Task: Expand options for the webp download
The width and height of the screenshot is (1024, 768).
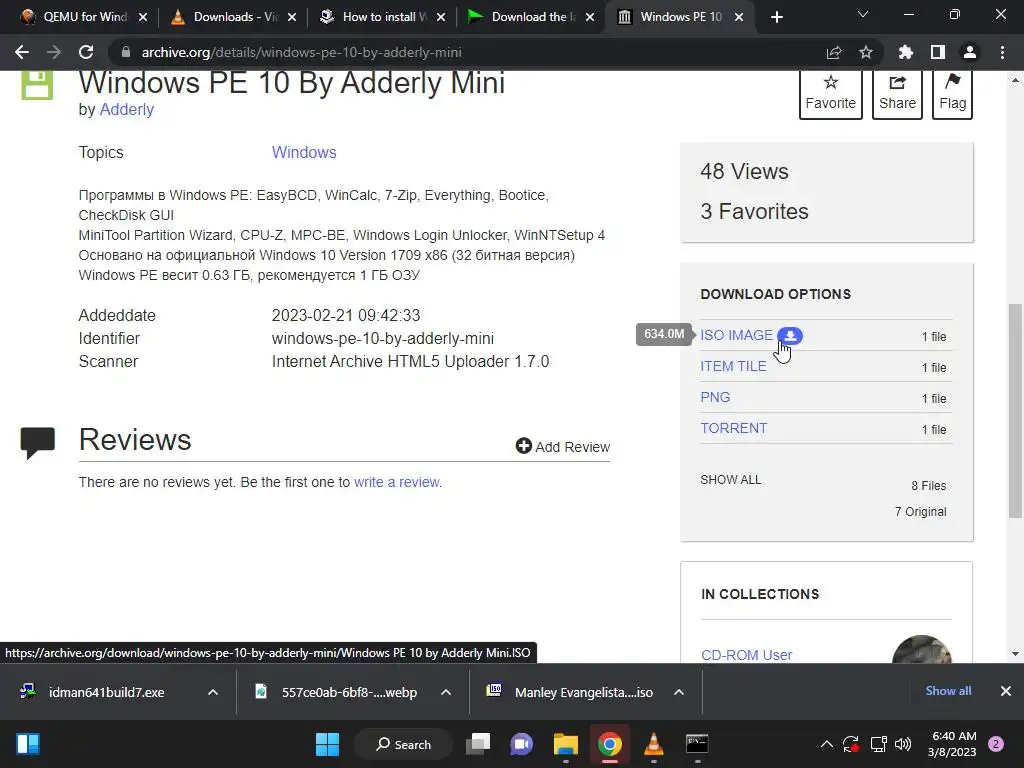Action: coord(445,692)
